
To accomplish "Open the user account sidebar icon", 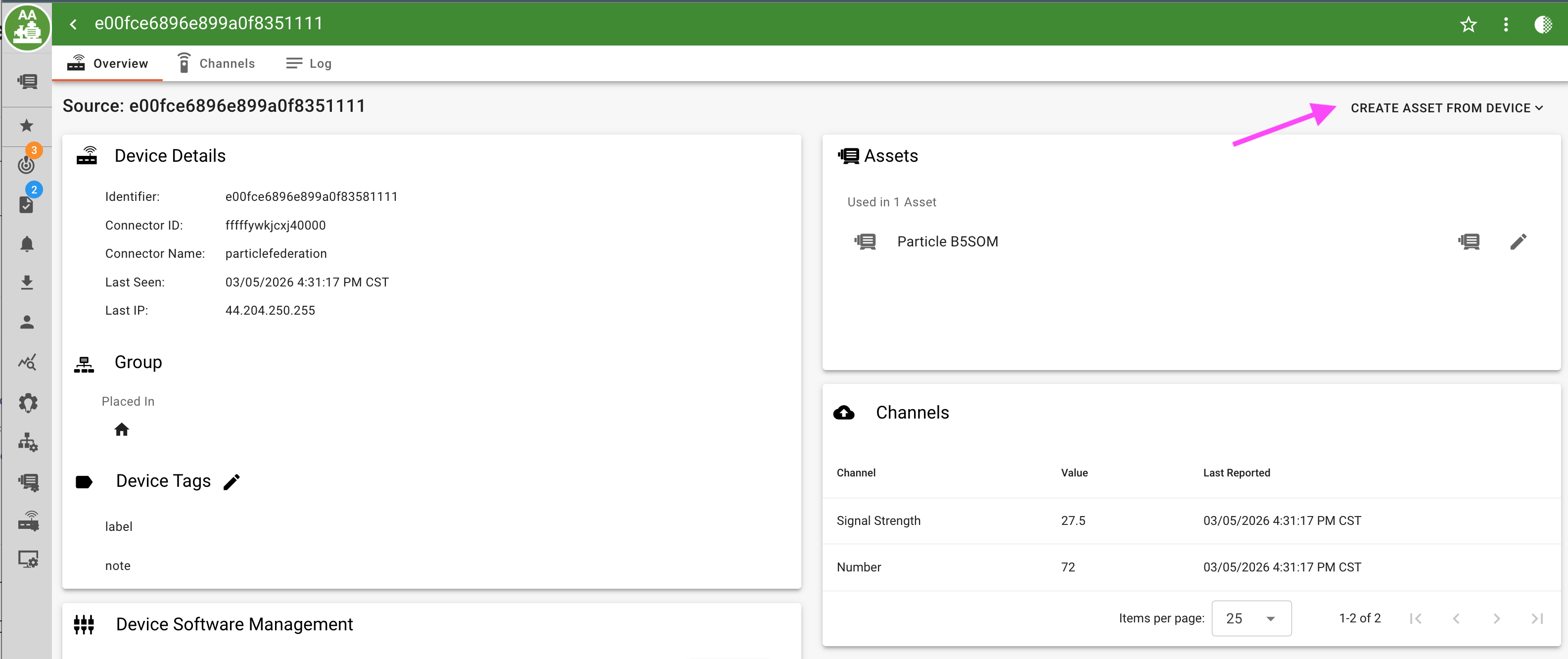I will [x=27, y=322].
